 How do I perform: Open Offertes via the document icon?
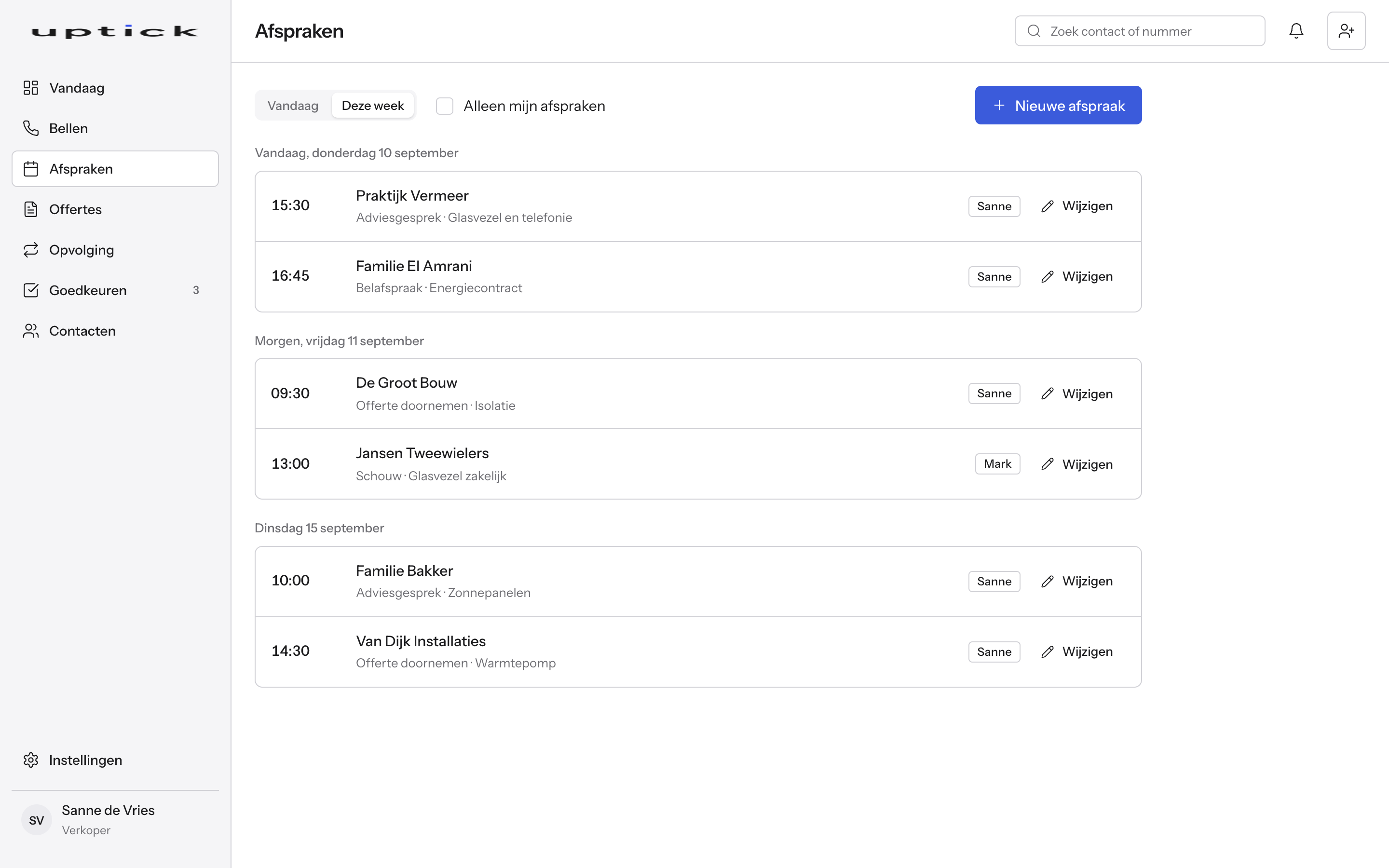pos(31,209)
